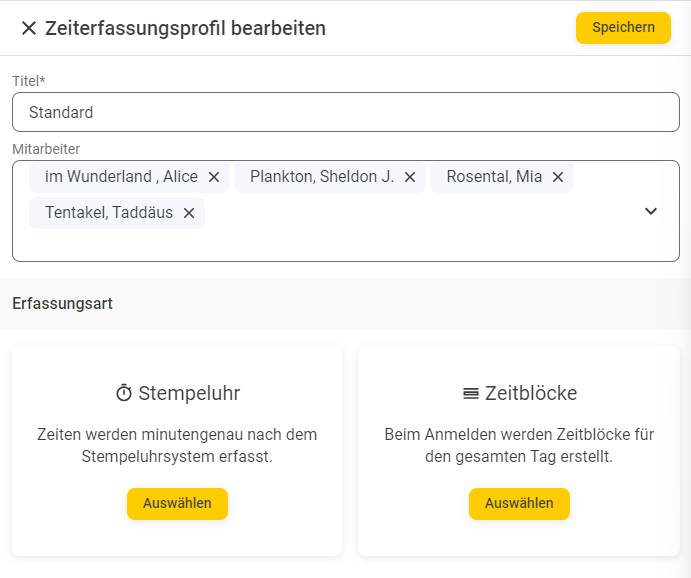Screen dimensions: 691x578
Task: Select the Rosental, Mia chip label
Action: coord(494,177)
